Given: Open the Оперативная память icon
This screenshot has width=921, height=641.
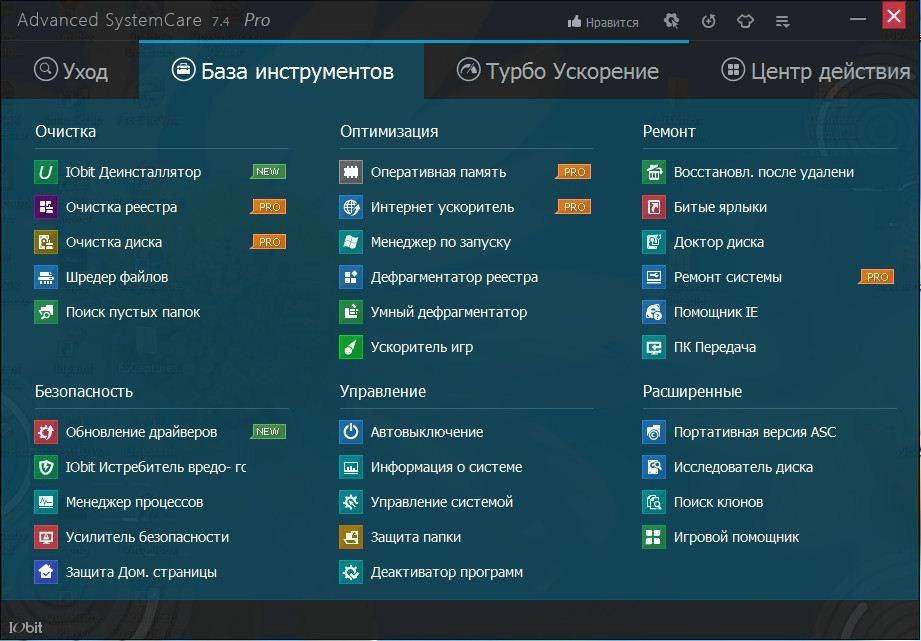Looking at the screenshot, I should coord(351,172).
